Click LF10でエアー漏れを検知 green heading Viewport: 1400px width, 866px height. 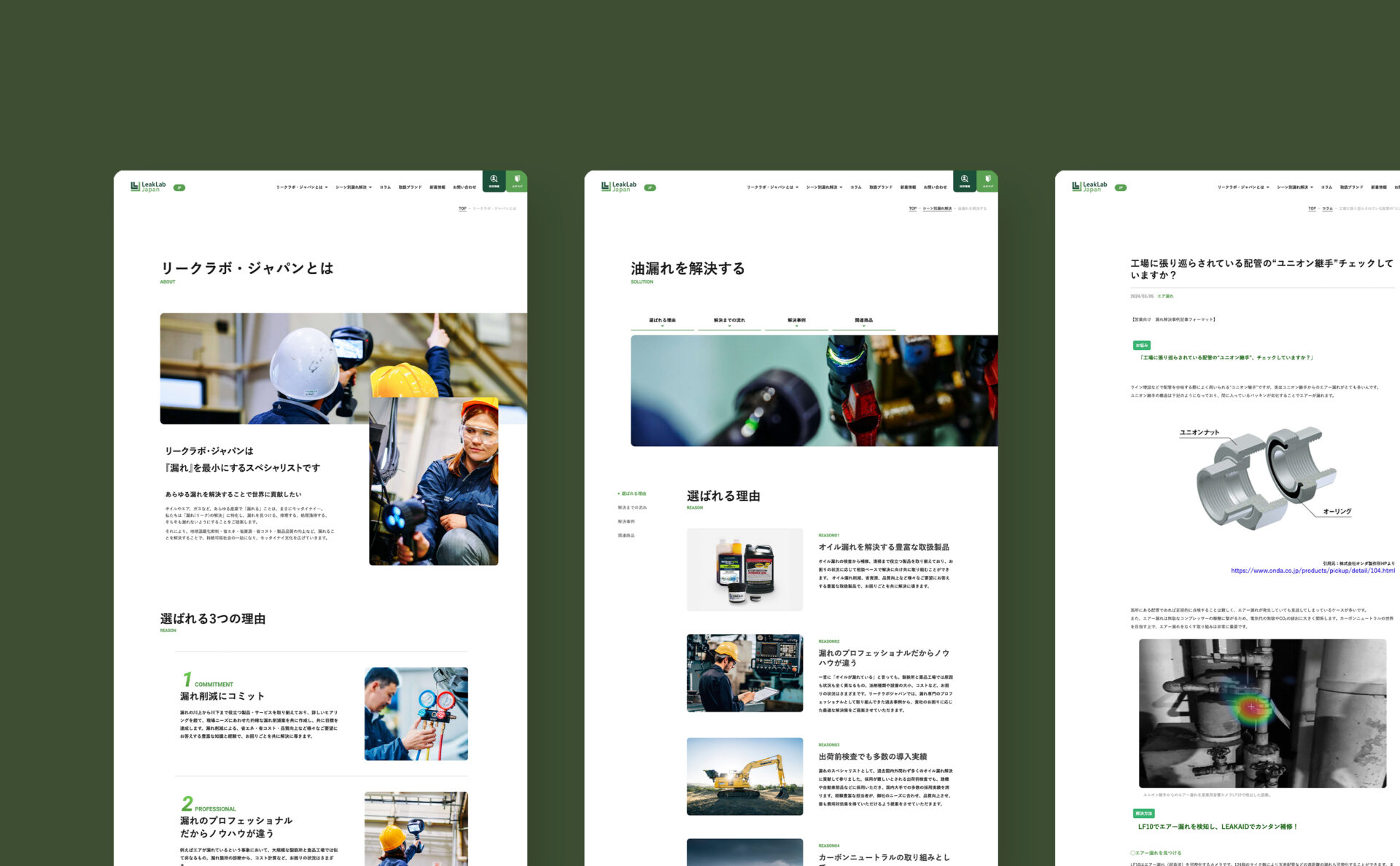(x=1218, y=827)
